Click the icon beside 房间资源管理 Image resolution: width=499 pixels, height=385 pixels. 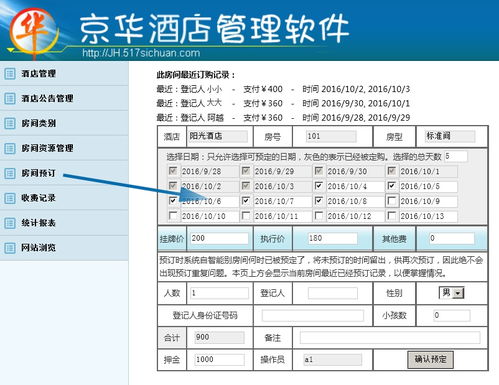tap(10, 148)
